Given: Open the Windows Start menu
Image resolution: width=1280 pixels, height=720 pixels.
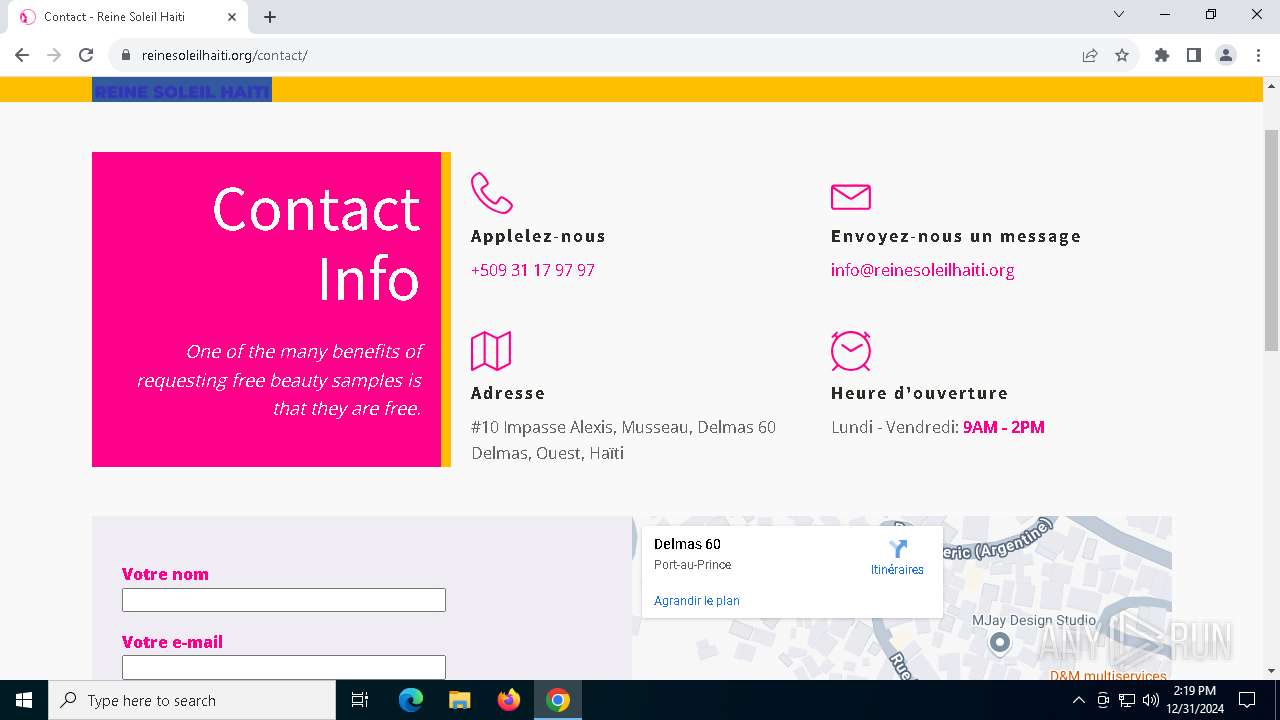Looking at the screenshot, I should tap(24, 700).
